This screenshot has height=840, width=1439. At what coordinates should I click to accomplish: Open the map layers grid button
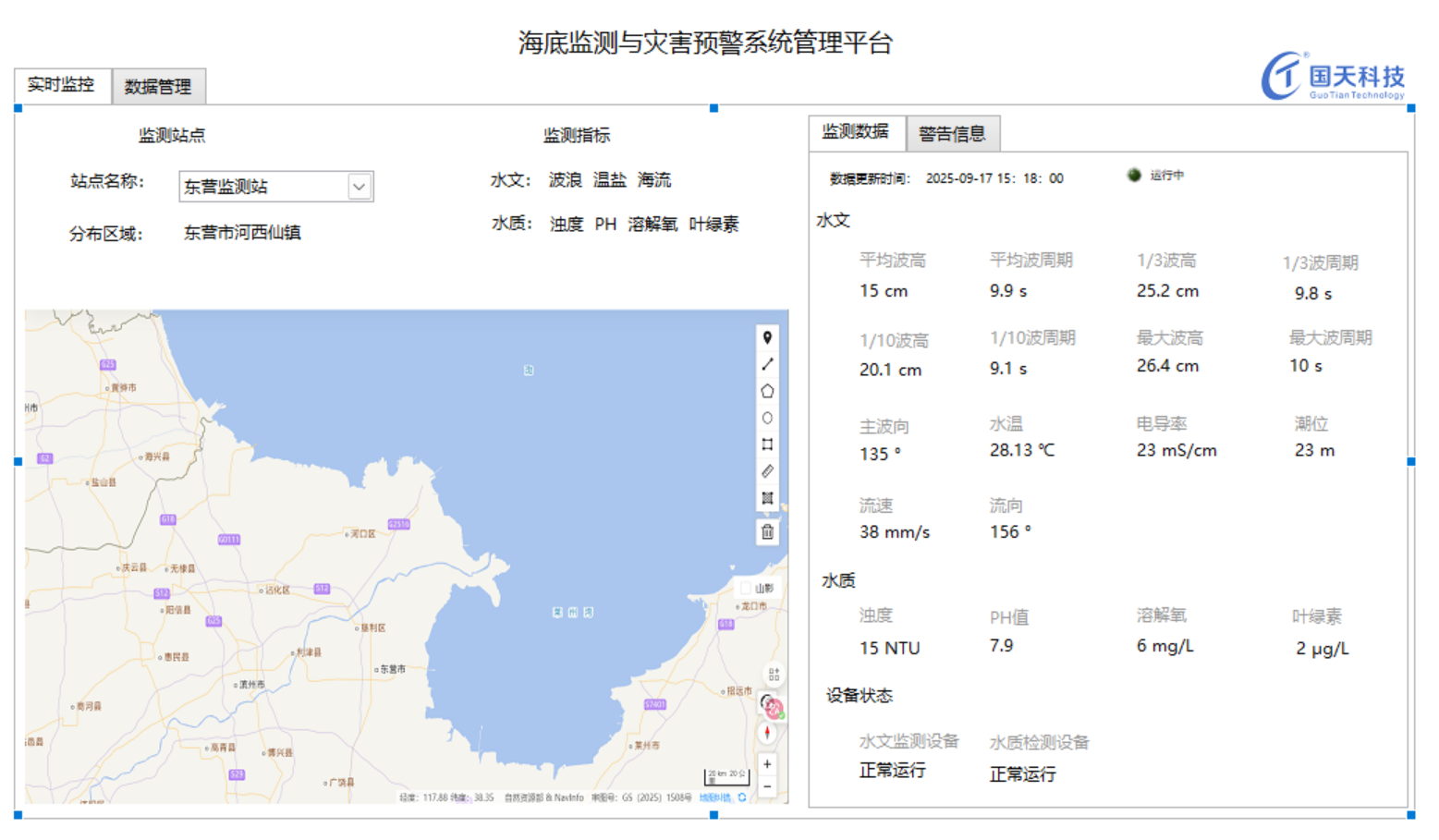[x=774, y=675]
